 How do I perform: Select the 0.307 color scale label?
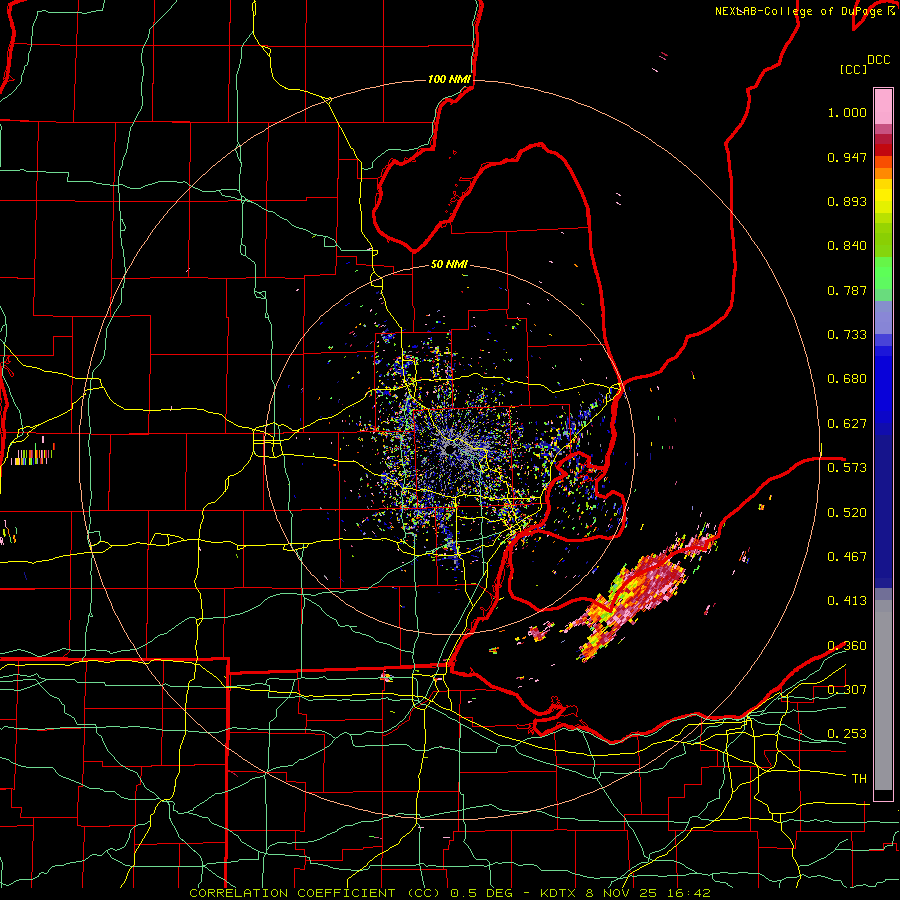point(847,690)
